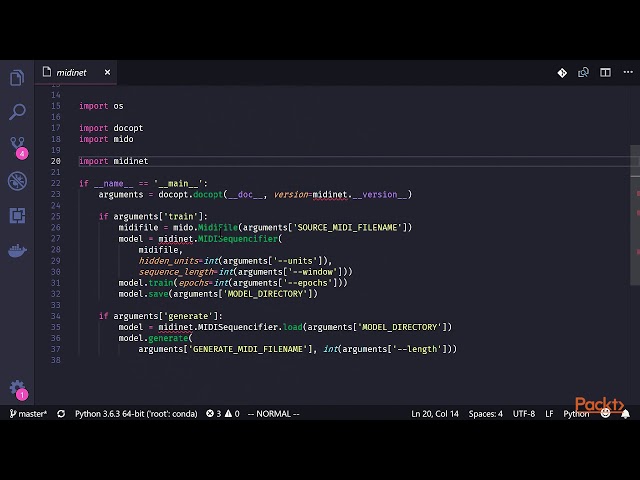Place cursor on 'import mido' line

coord(106,139)
